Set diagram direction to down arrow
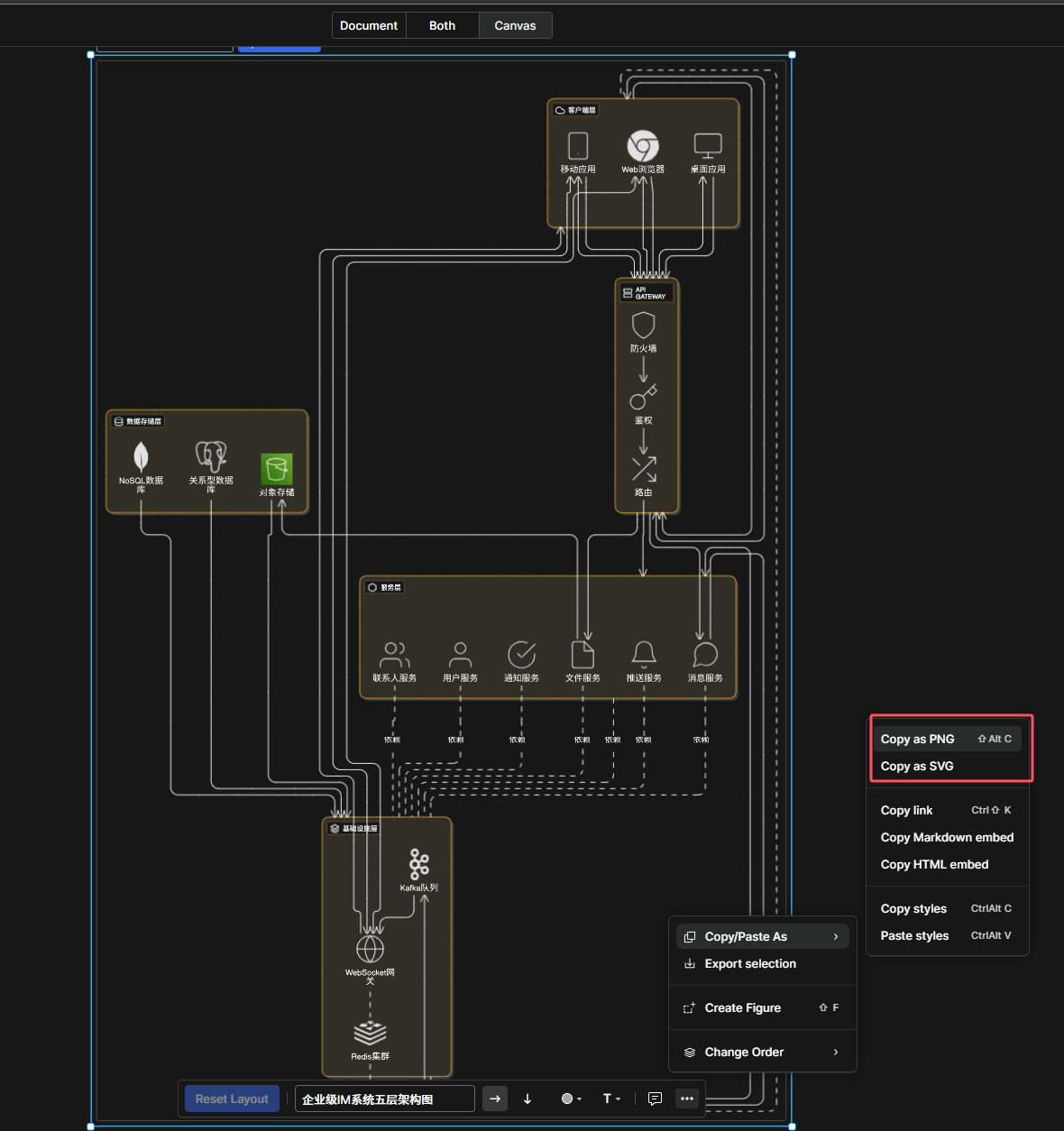This screenshot has height=1131, width=1064. pos(527,1099)
